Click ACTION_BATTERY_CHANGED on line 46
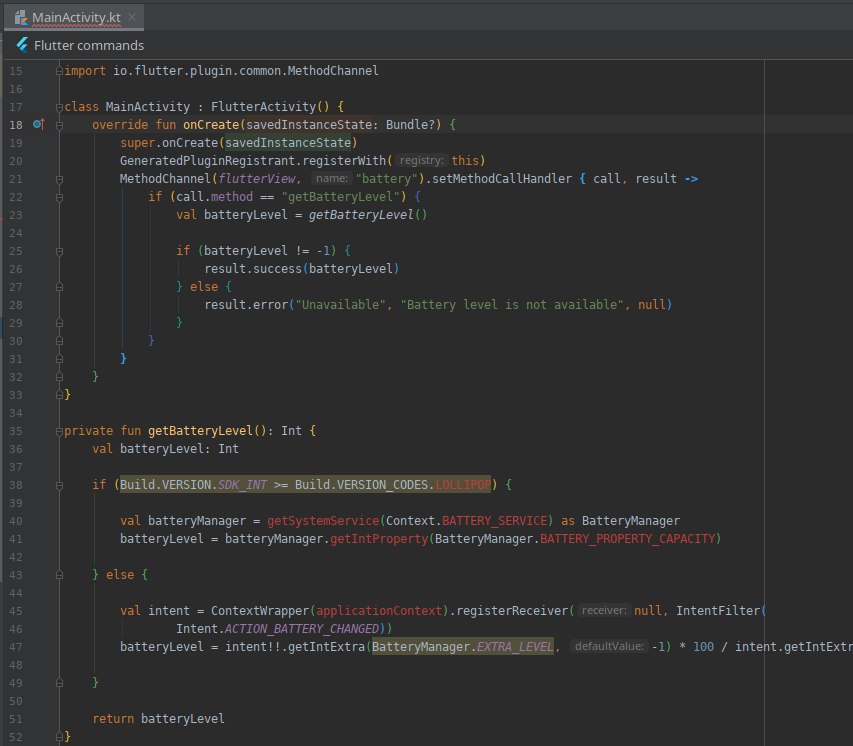 coord(302,629)
